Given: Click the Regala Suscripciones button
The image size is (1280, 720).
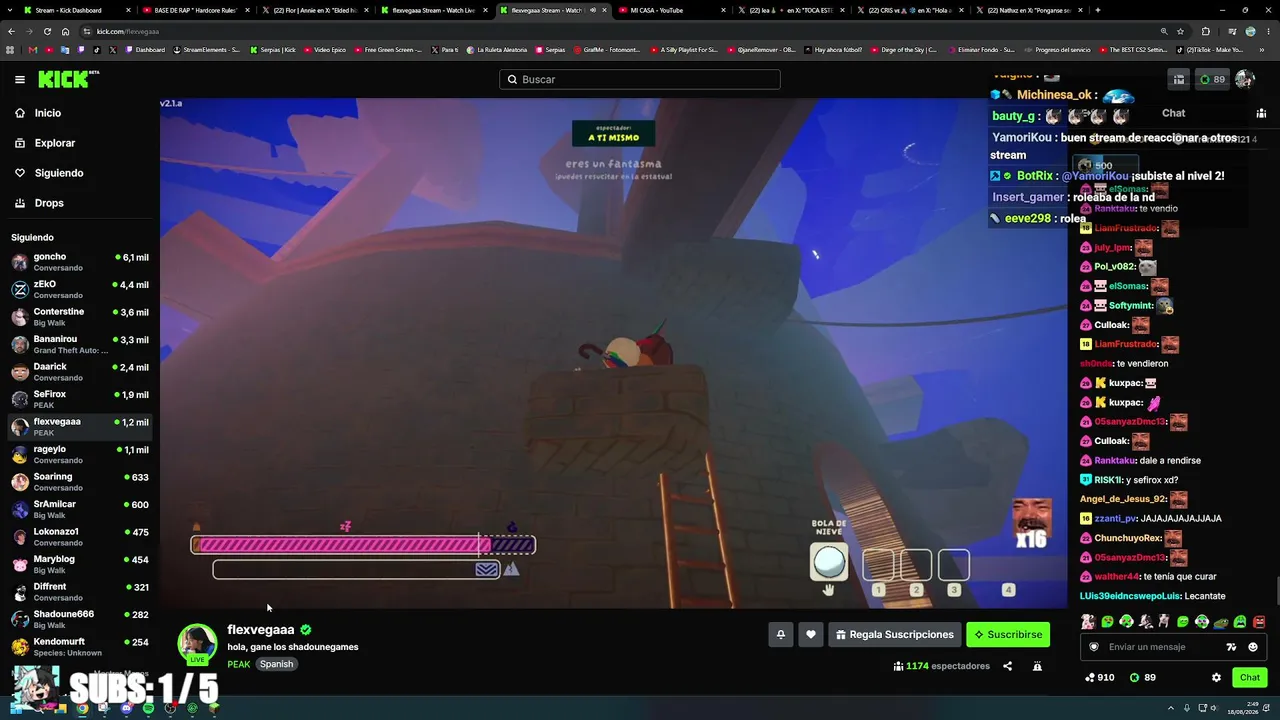Looking at the screenshot, I should (895, 634).
